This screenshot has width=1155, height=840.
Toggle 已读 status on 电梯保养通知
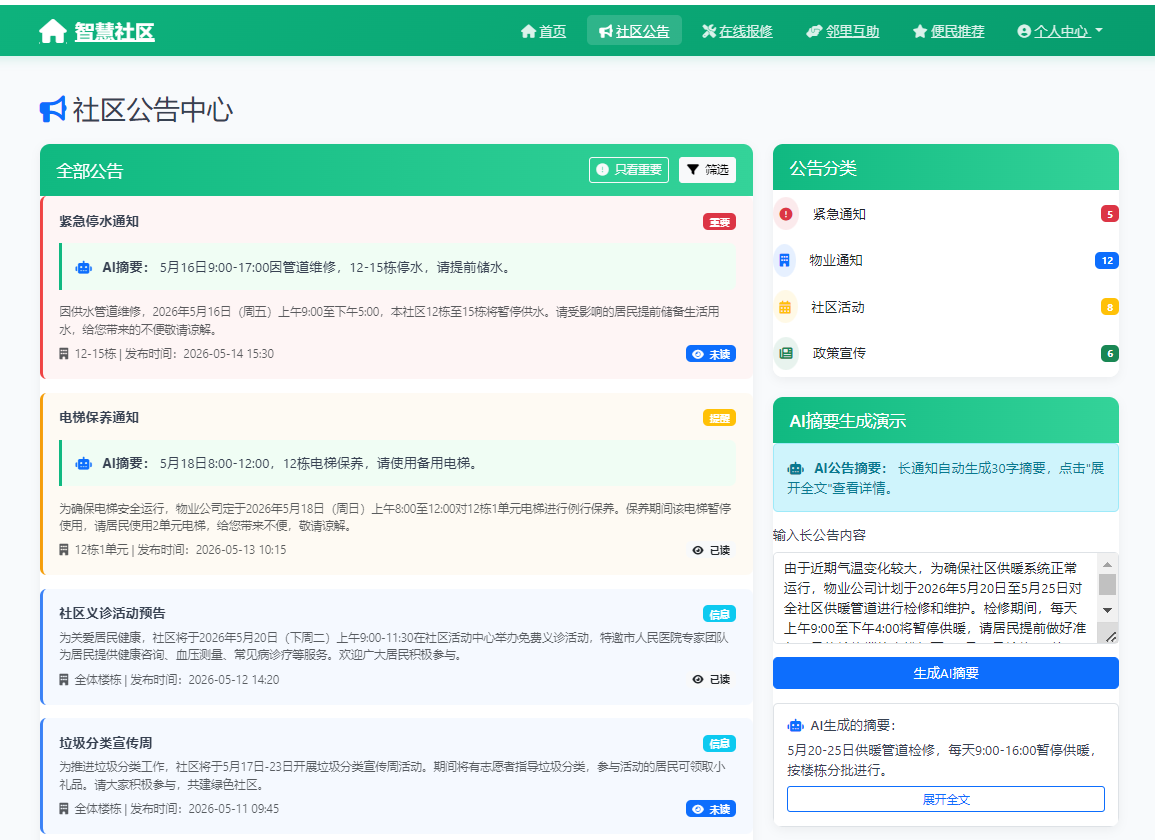coord(711,550)
